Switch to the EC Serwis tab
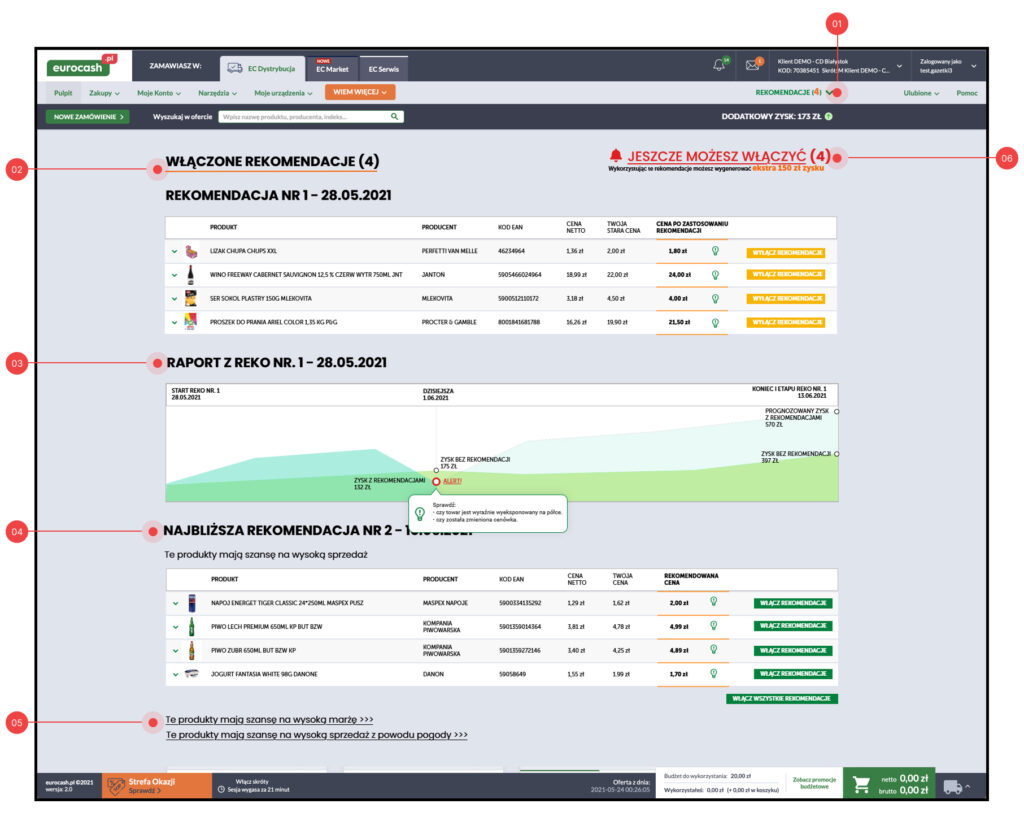The height and width of the screenshot is (830, 1024). click(x=383, y=68)
